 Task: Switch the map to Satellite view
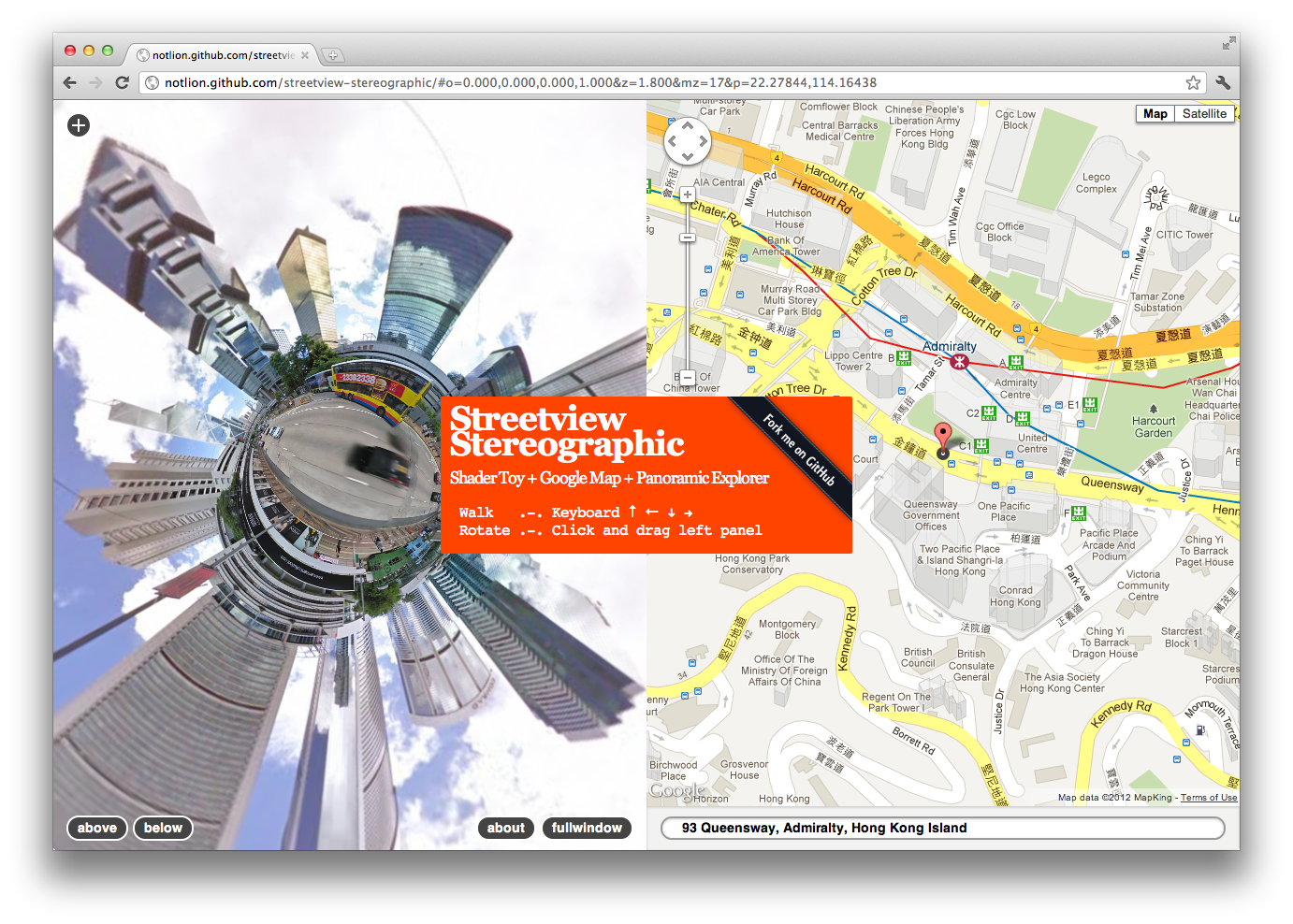[1204, 113]
